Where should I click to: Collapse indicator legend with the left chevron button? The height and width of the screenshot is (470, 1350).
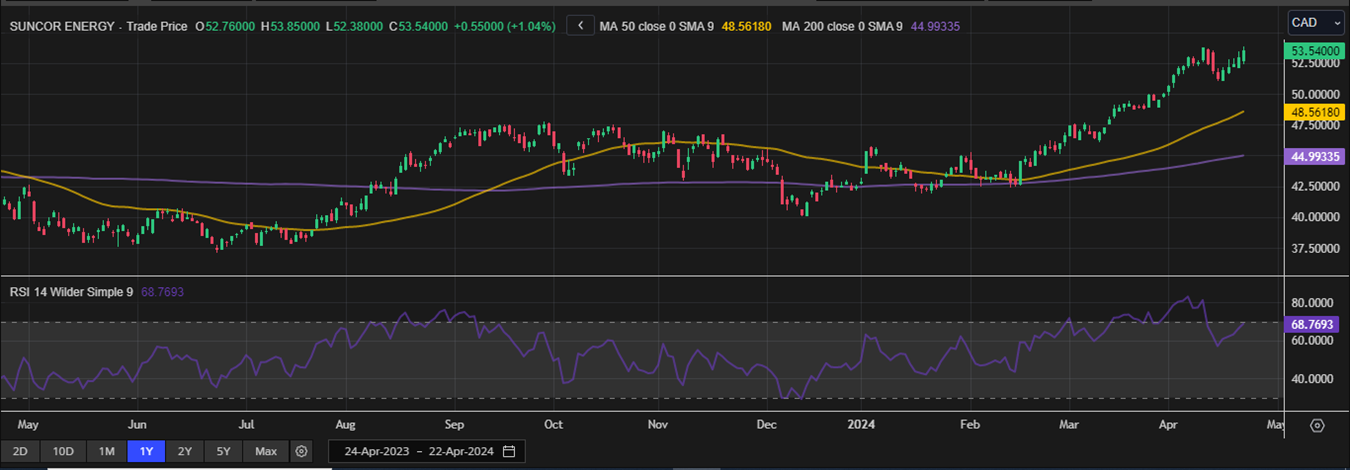coord(580,26)
